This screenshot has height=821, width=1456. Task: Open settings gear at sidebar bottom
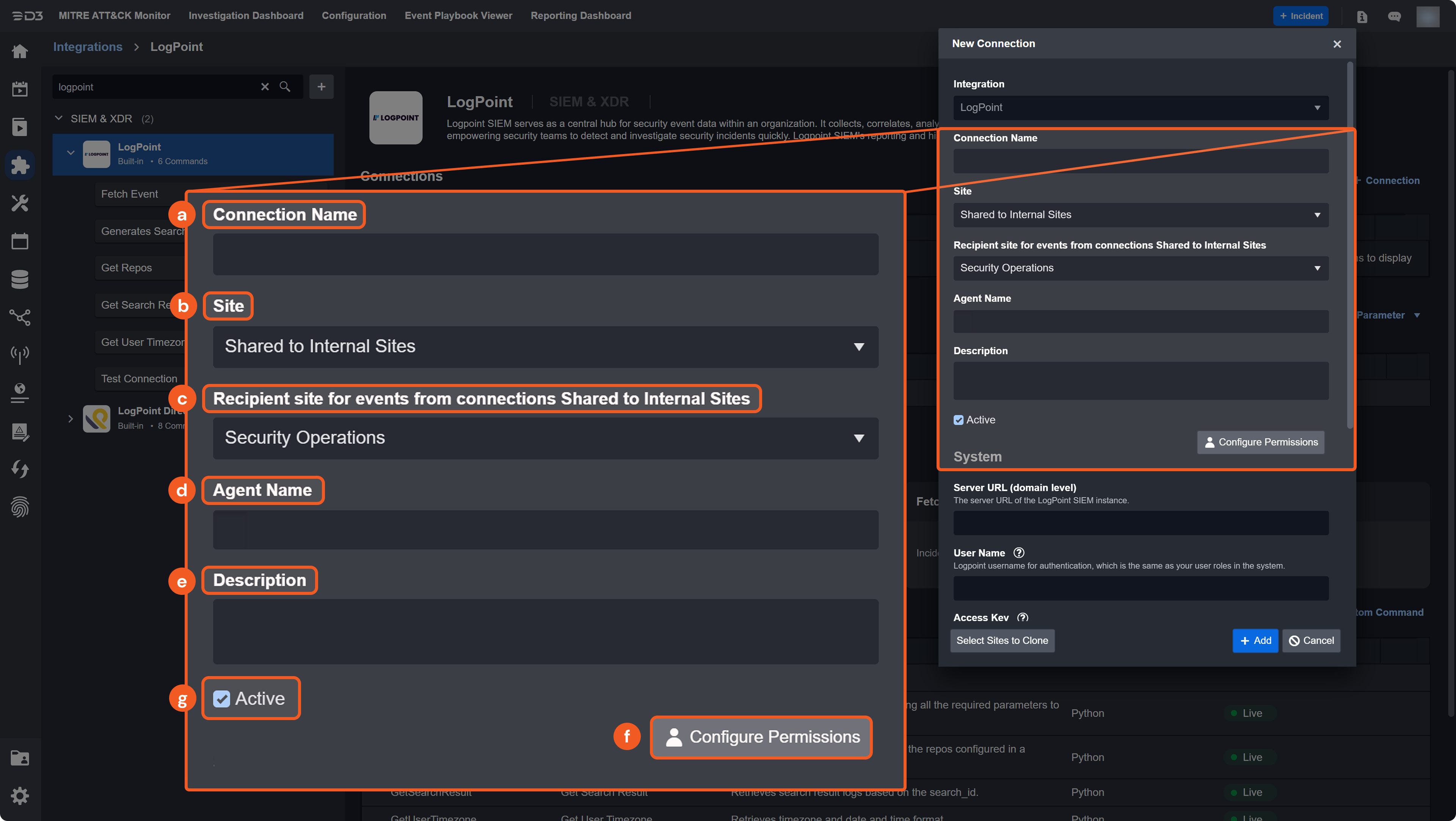(x=20, y=796)
